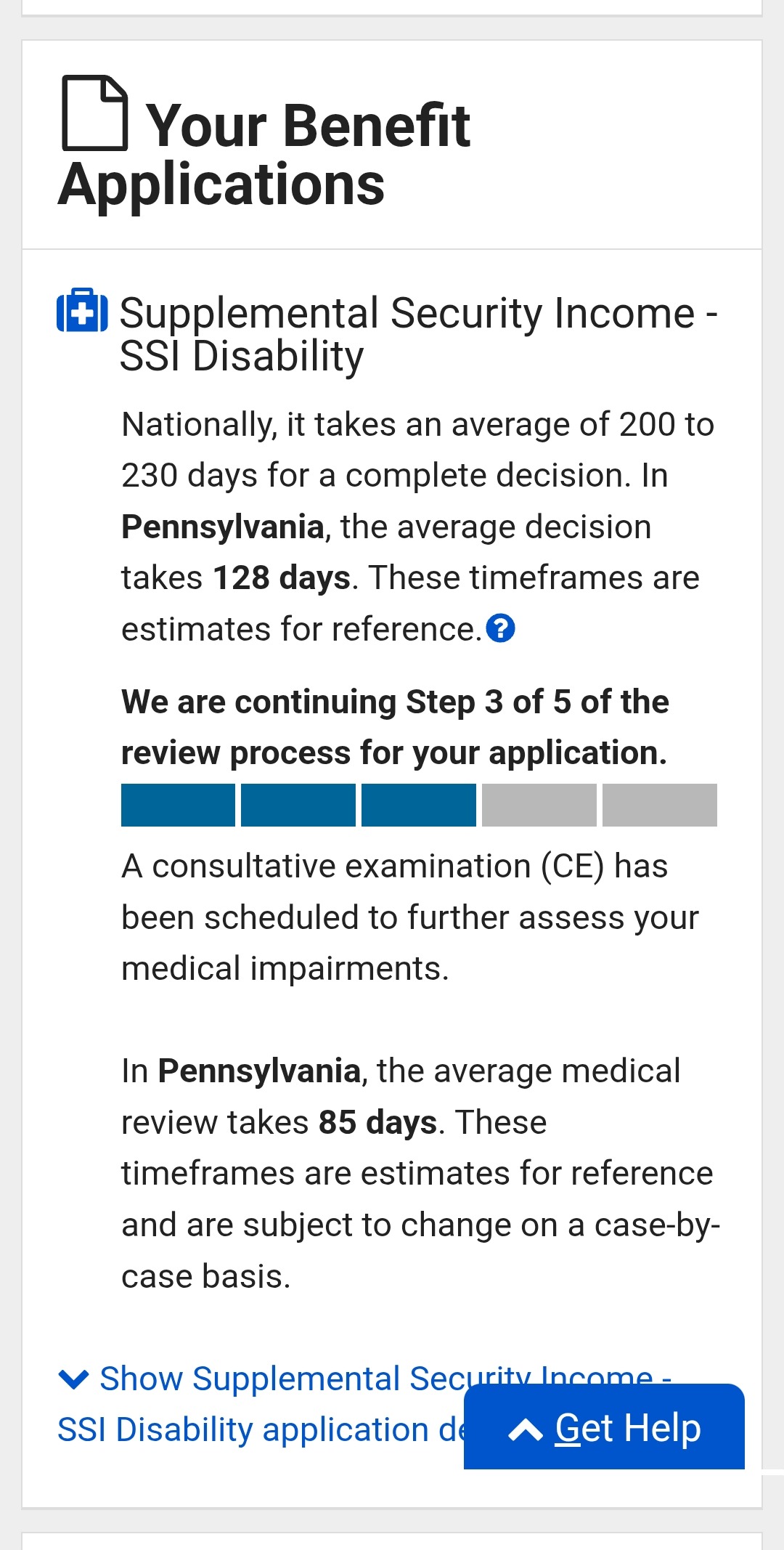Click the Step 3 of 5 status text
The height and width of the screenshot is (1550, 784).
pos(394,727)
